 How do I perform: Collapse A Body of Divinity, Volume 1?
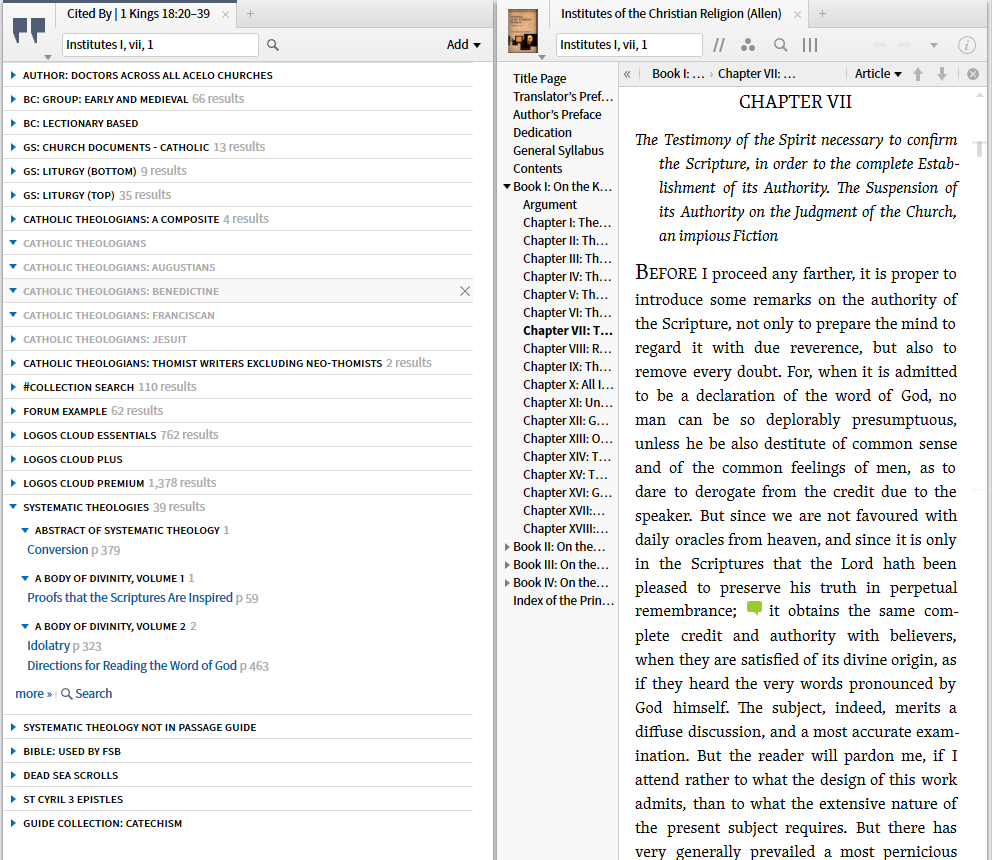pos(25,578)
